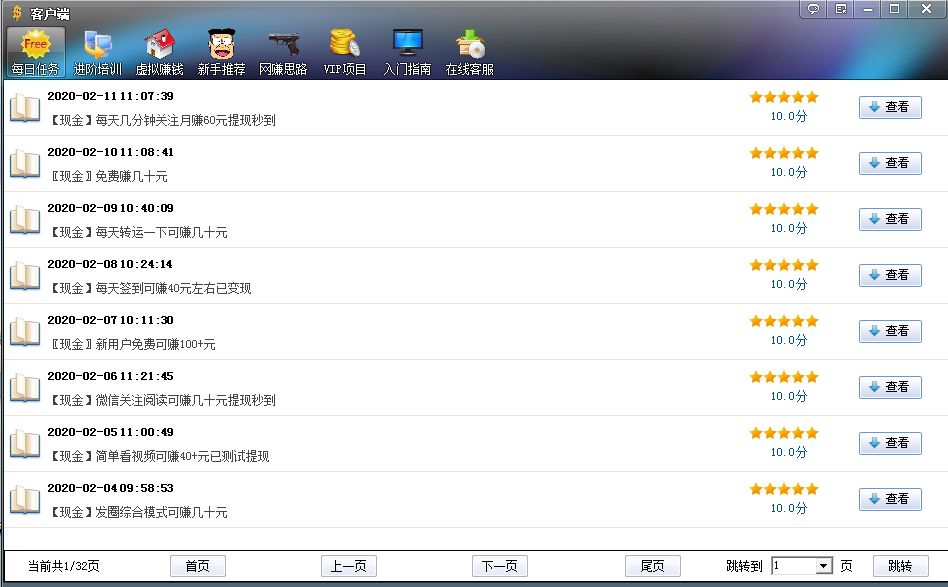Screen dimensions: 948x587
Task: Click book icon of 2020-02-04 entry
Action: (x=25, y=500)
